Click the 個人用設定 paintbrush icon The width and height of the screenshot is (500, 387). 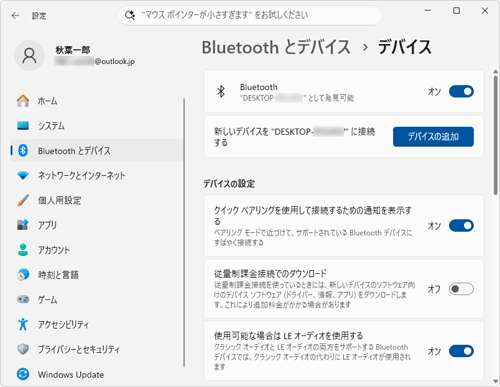(x=23, y=200)
